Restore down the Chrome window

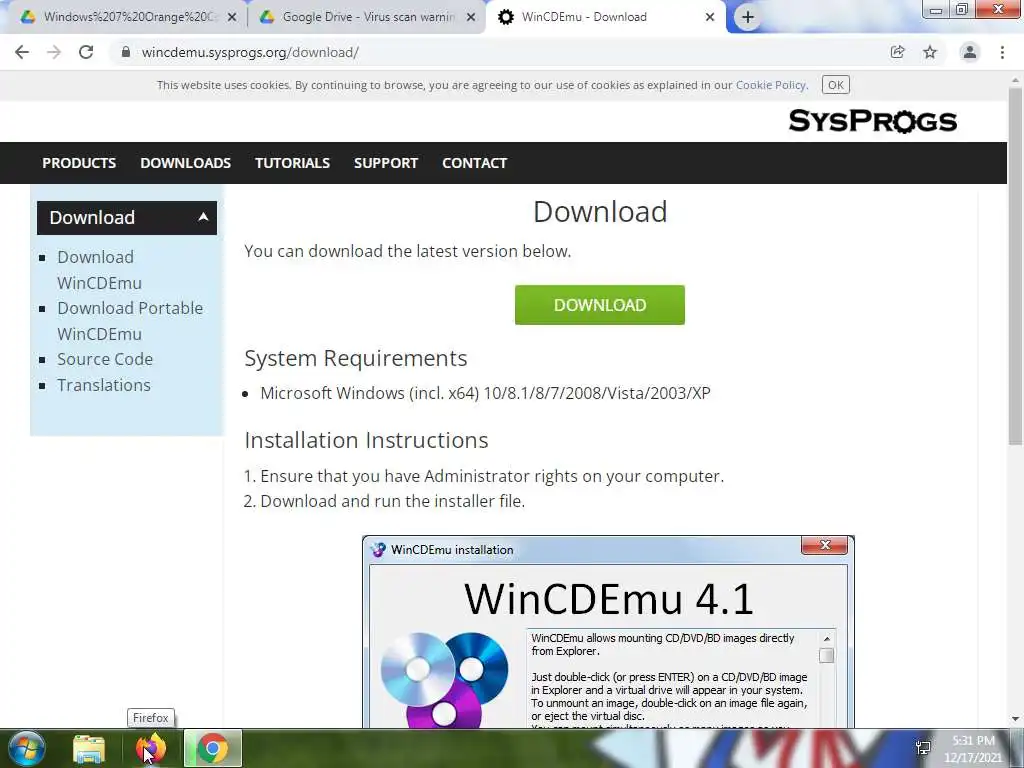(x=961, y=9)
